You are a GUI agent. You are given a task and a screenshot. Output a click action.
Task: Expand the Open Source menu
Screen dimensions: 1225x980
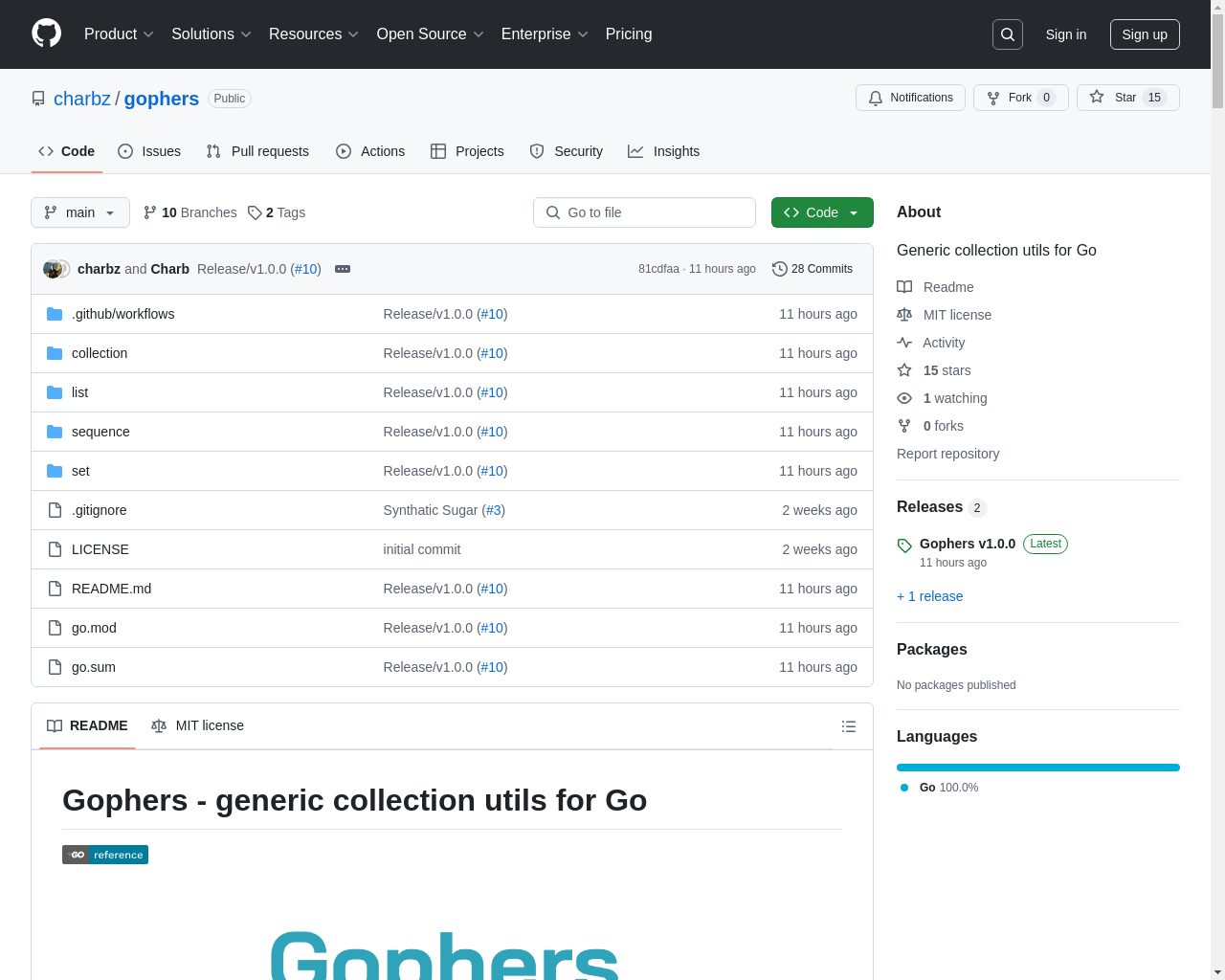pyautogui.click(x=431, y=34)
